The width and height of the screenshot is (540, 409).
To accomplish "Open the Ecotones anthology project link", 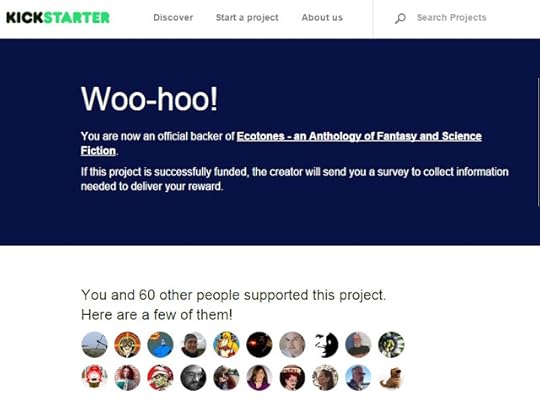I will pyautogui.click(x=281, y=143).
